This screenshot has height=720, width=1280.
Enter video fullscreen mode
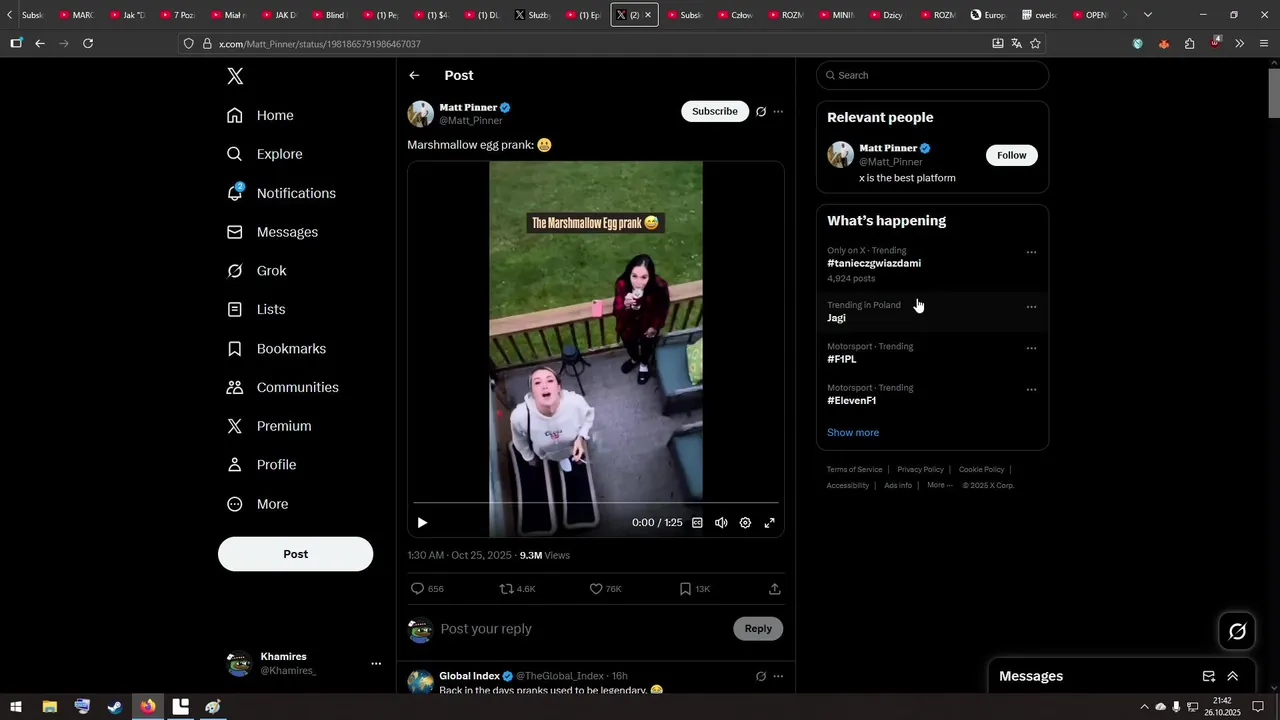point(769,523)
